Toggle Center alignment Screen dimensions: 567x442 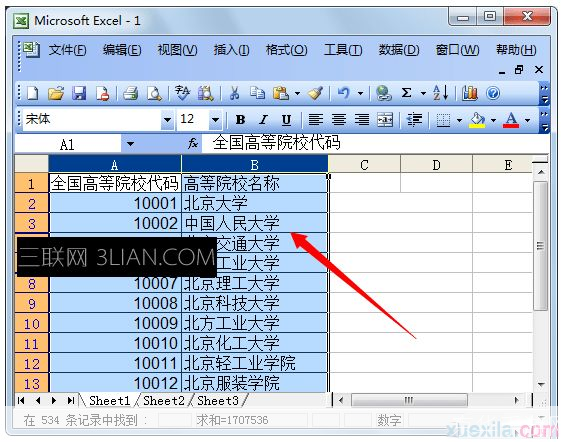tap(339, 119)
